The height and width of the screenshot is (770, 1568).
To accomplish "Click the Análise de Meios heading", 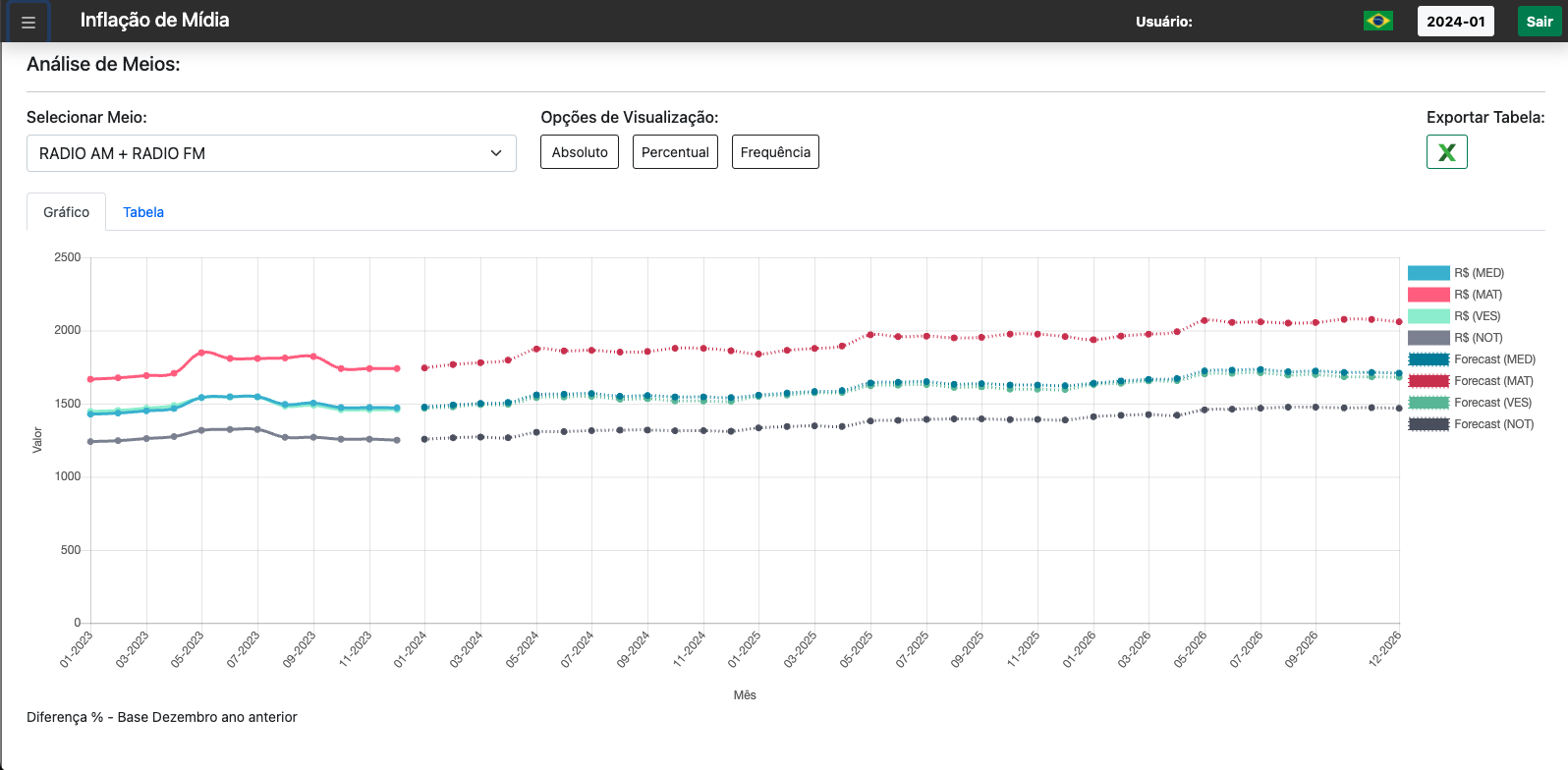I will pos(103,65).
